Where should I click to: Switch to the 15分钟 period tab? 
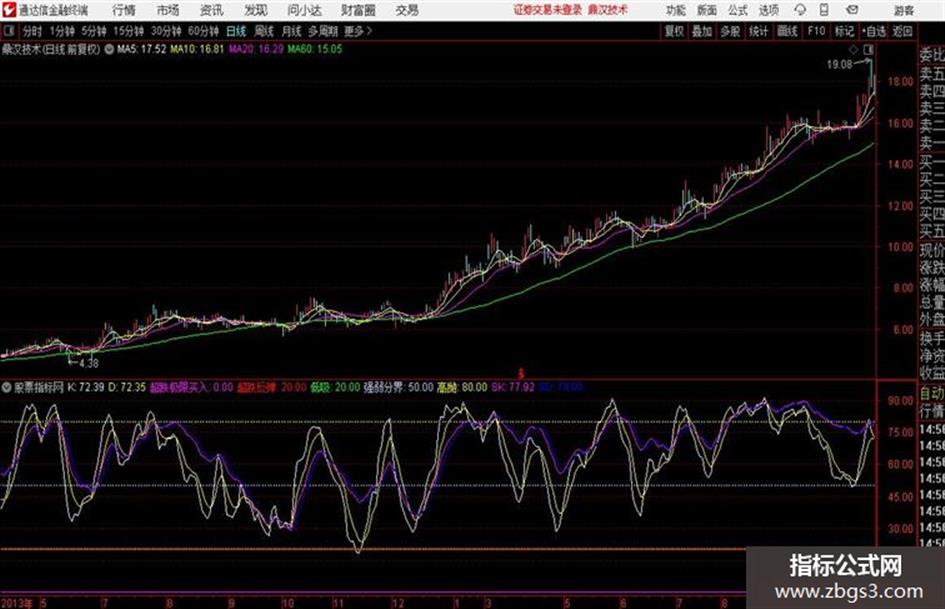point(128,31)
